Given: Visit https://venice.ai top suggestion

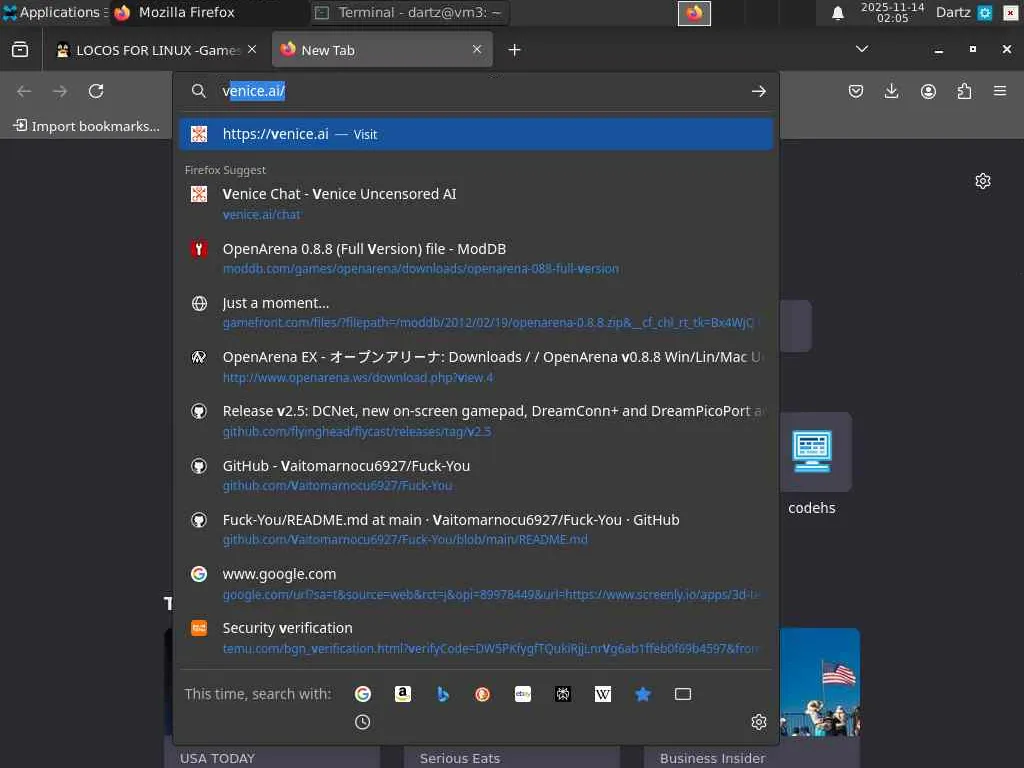Looking at the screenshot, I should tap(476, 134).
